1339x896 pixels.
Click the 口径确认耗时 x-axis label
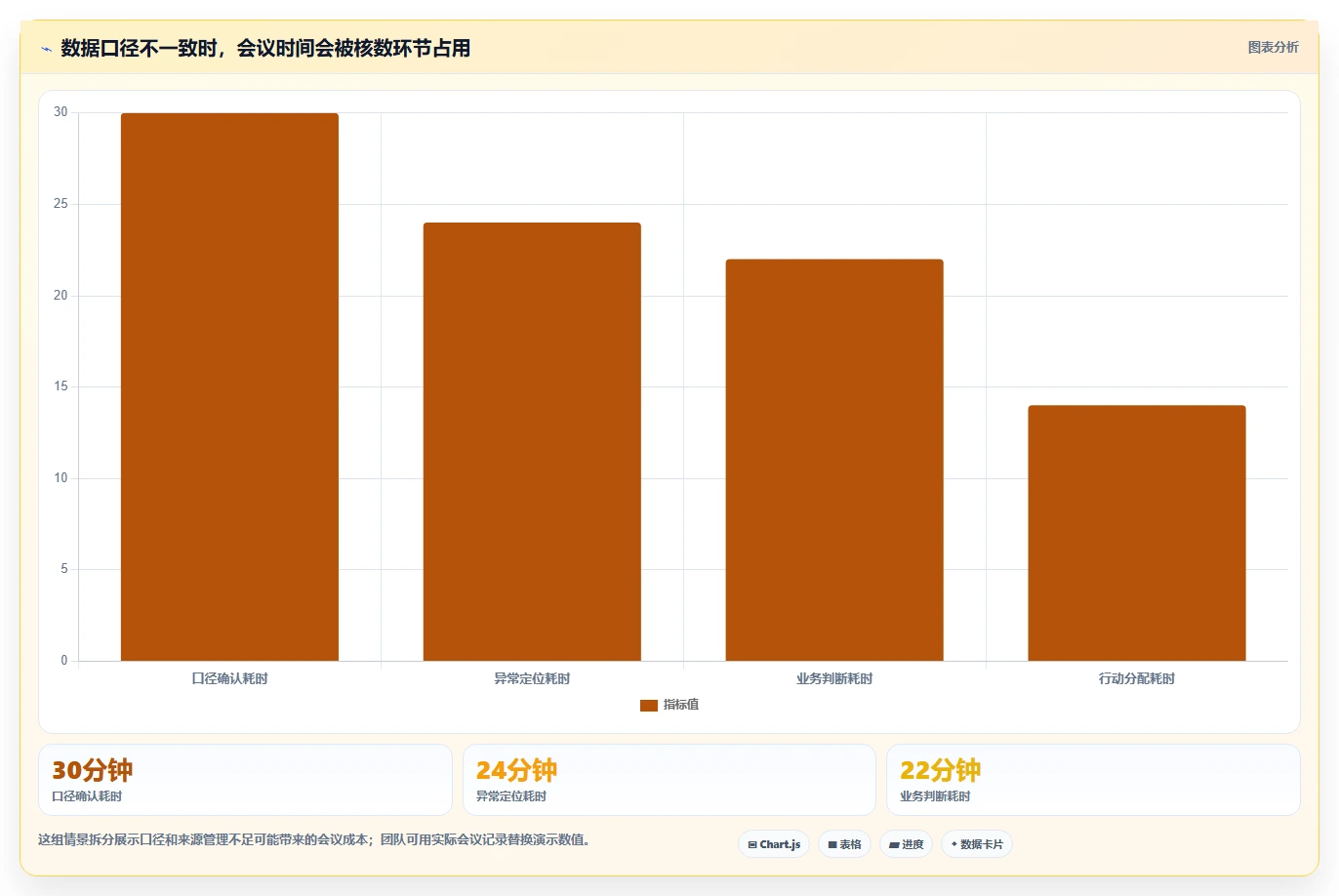pyautogui.click(x=229, y=678)
